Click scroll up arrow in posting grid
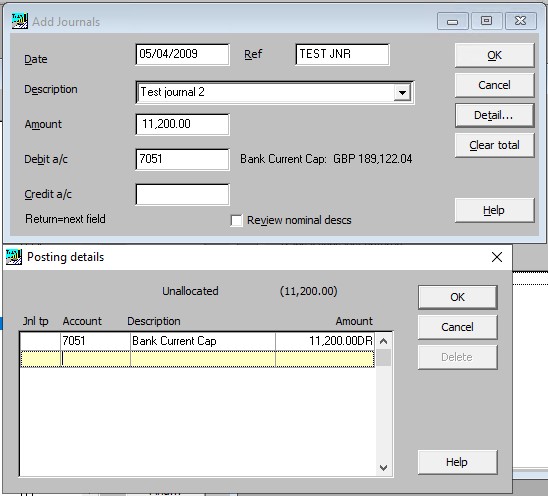 pyautogui.click(x=383, y=341)
